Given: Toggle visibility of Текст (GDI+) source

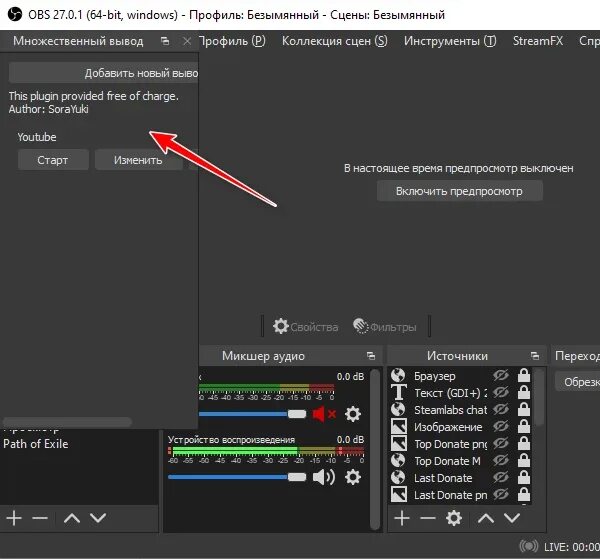Looking at the screenshot, I should (x=501, y=392).
